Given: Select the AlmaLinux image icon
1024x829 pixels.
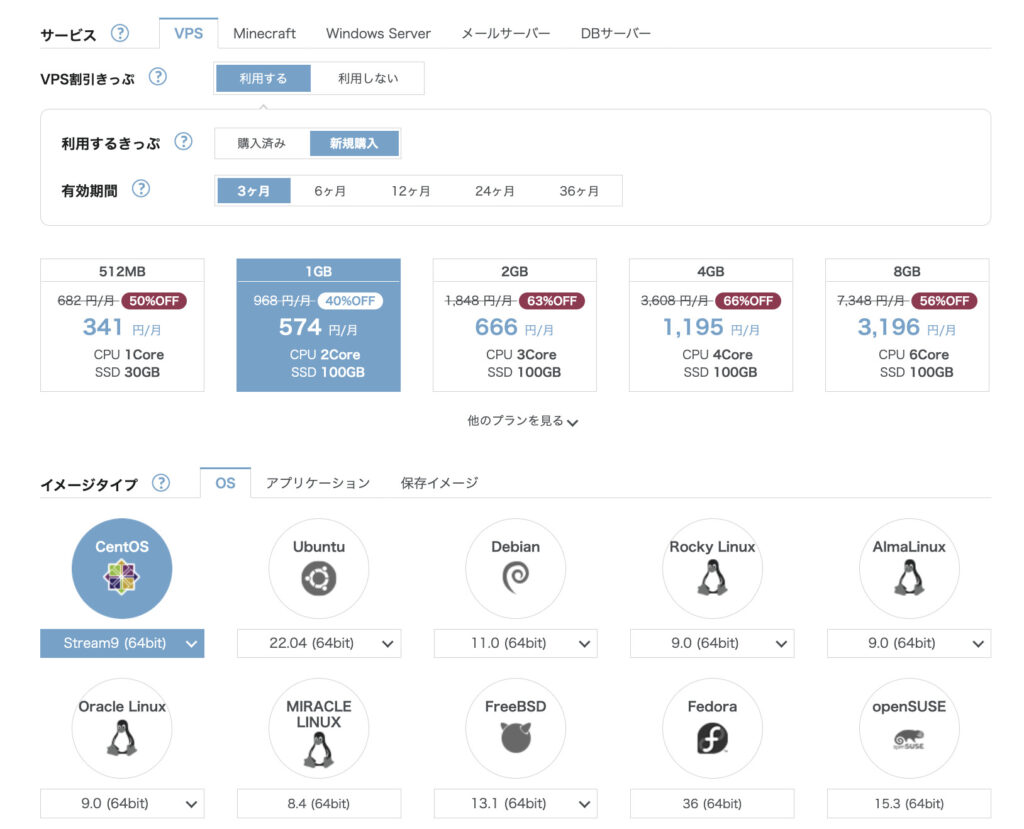Looking at the screenshot, I should [909, 568].
